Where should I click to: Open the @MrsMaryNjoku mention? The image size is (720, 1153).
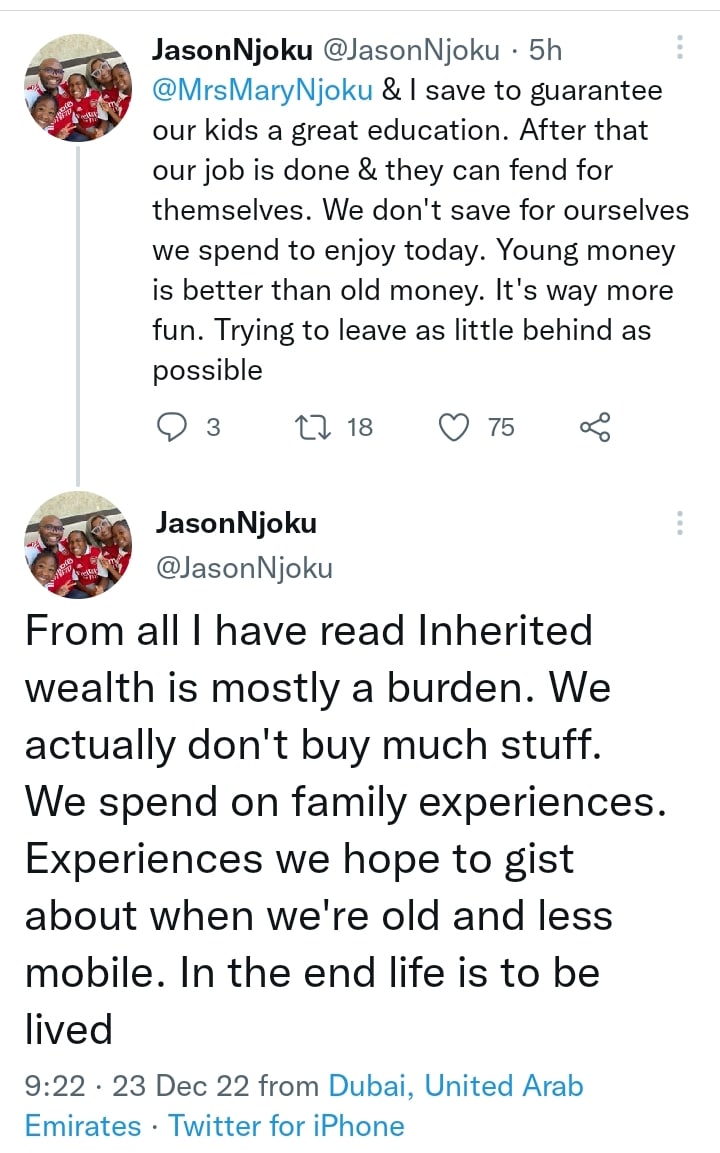coord(262,89)
